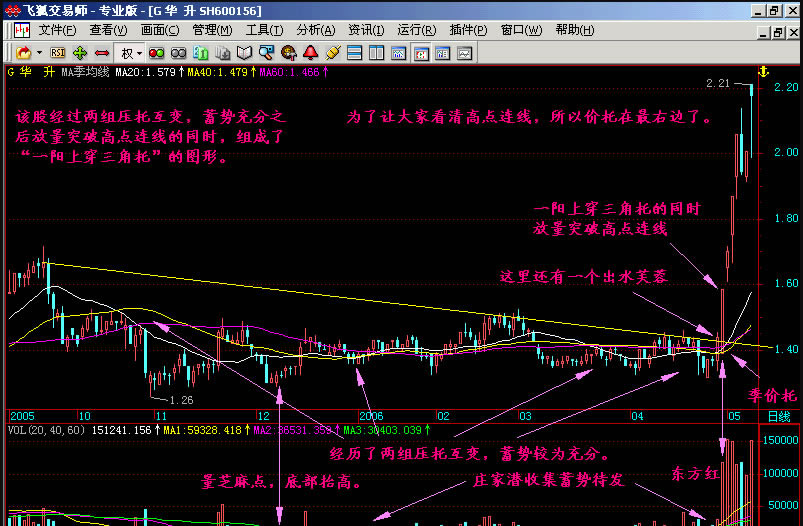This screenshot has width=803, height=526.
Task: Open the 文件(F) menu
Action: (57, 30)
